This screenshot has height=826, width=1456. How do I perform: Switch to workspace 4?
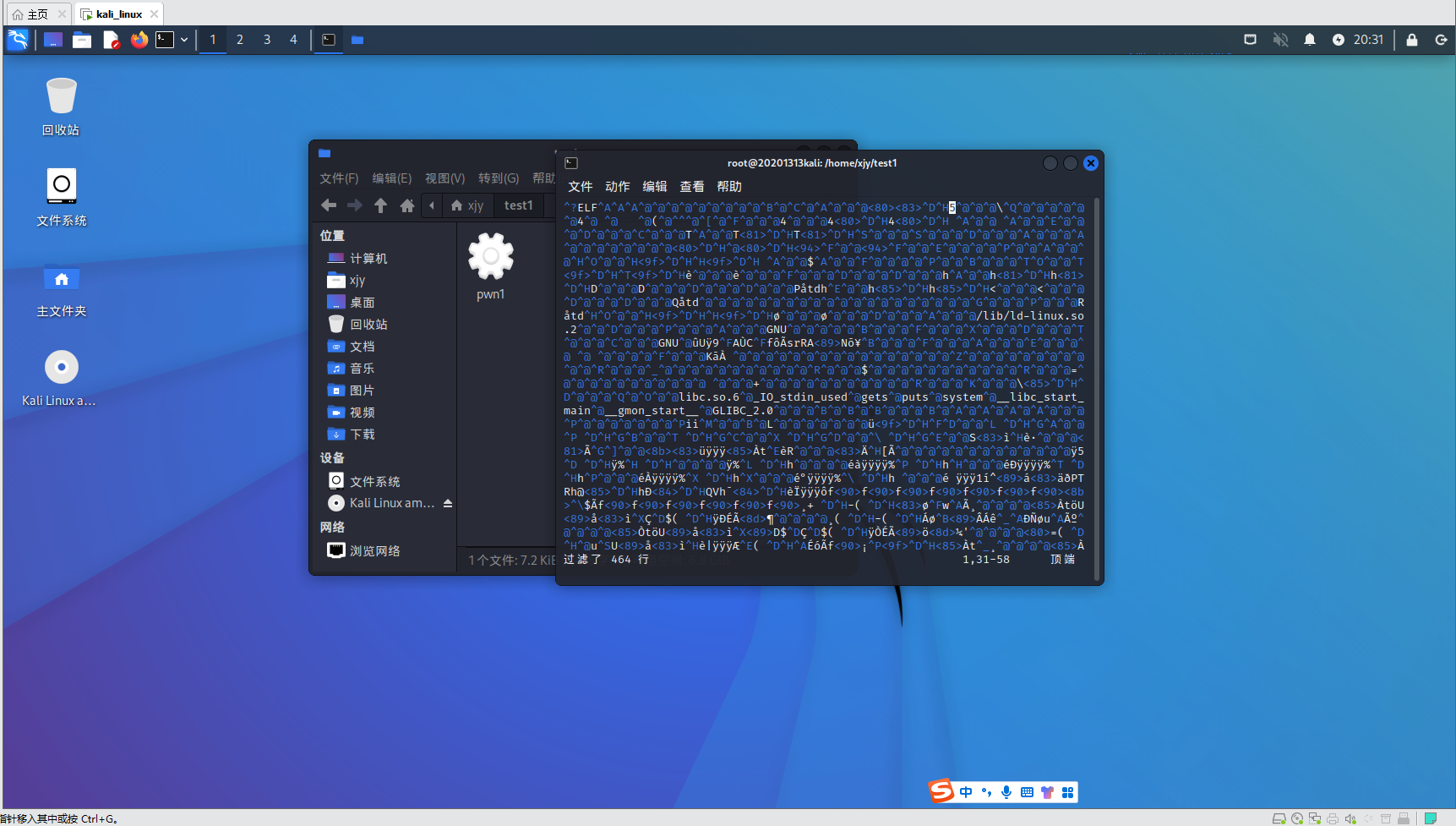(x=294, y=40)
